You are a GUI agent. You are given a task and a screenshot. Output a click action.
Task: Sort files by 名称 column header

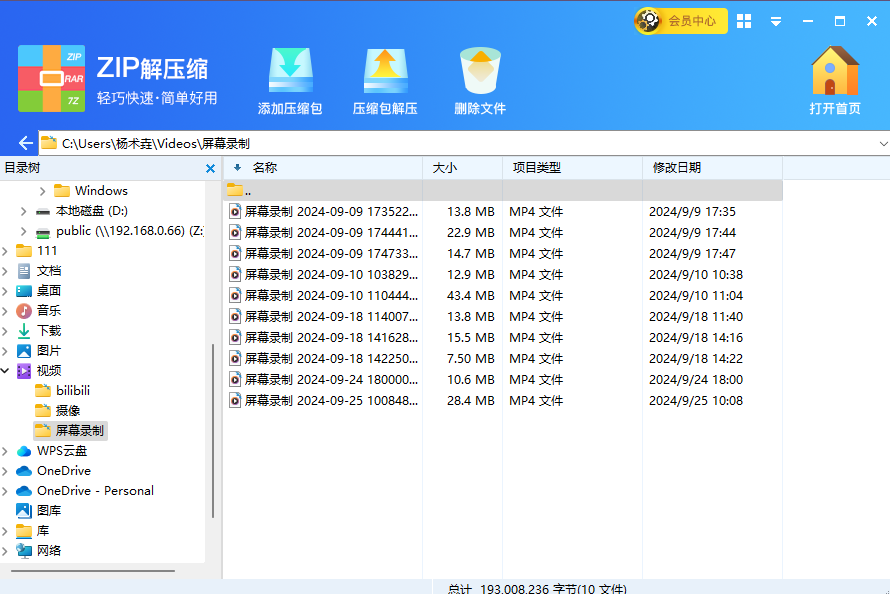264,168
